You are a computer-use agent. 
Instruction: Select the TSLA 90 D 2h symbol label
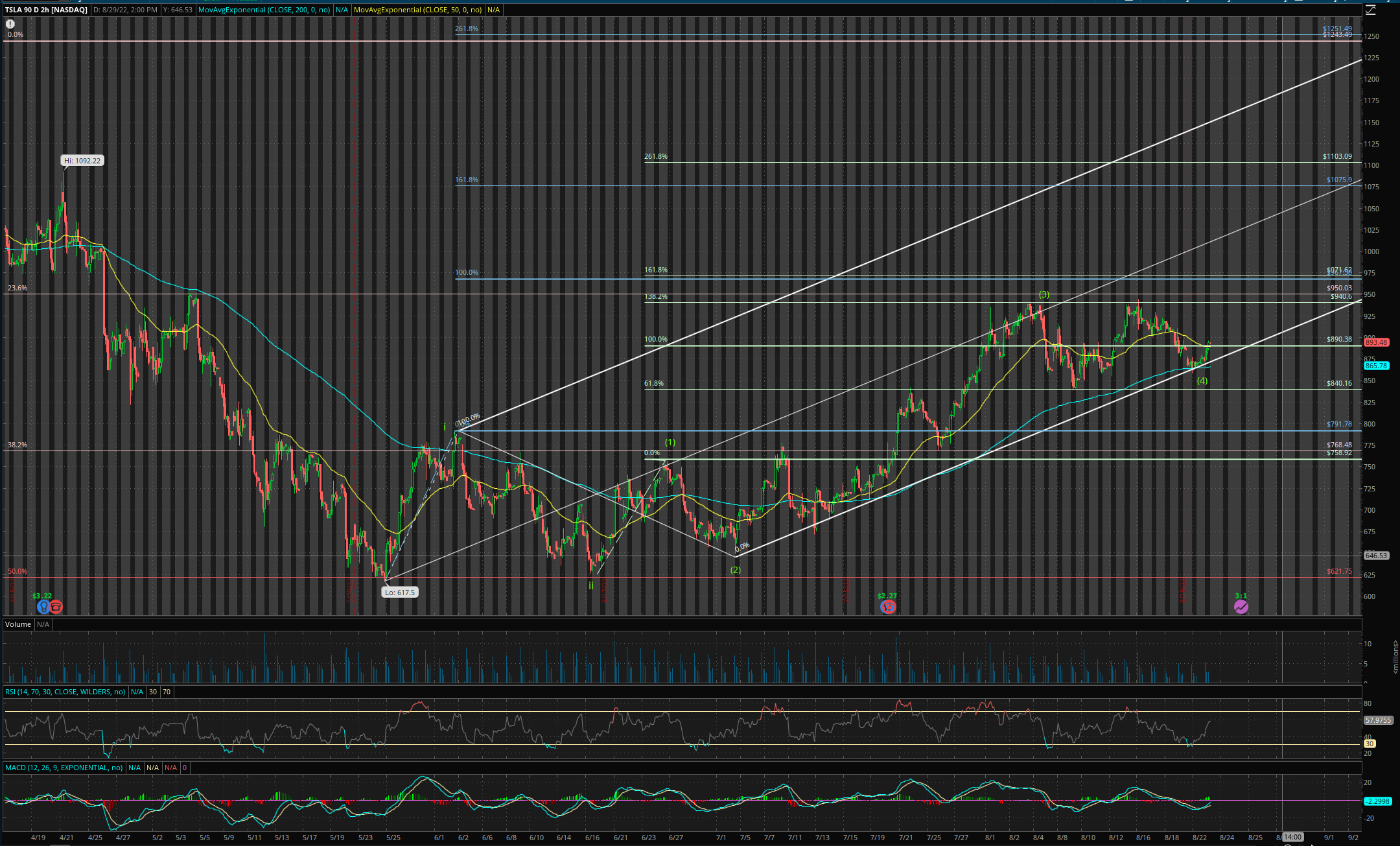pyautogui.click(x=46, y=10)
